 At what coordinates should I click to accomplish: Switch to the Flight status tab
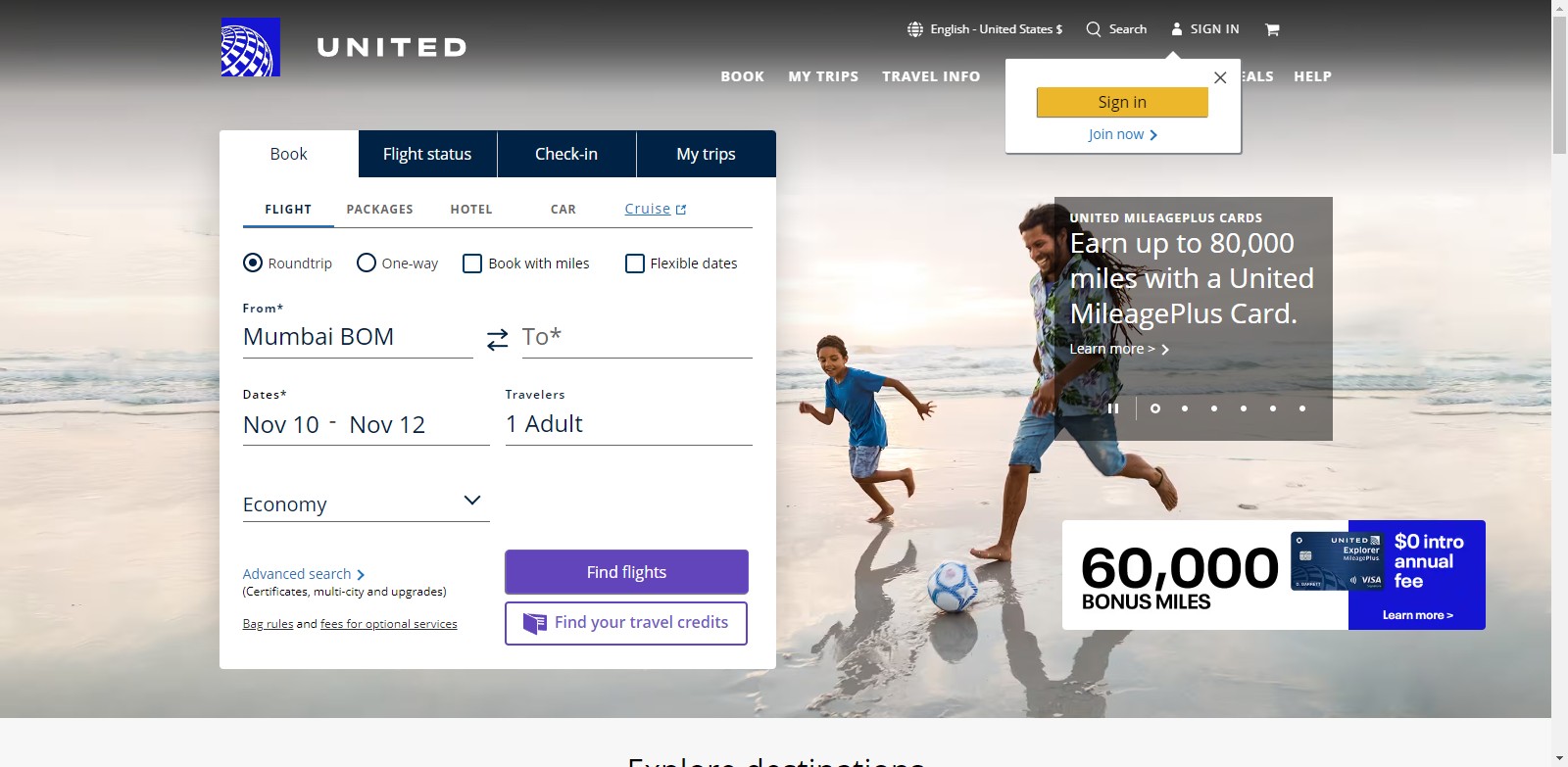tap(427, 154)
